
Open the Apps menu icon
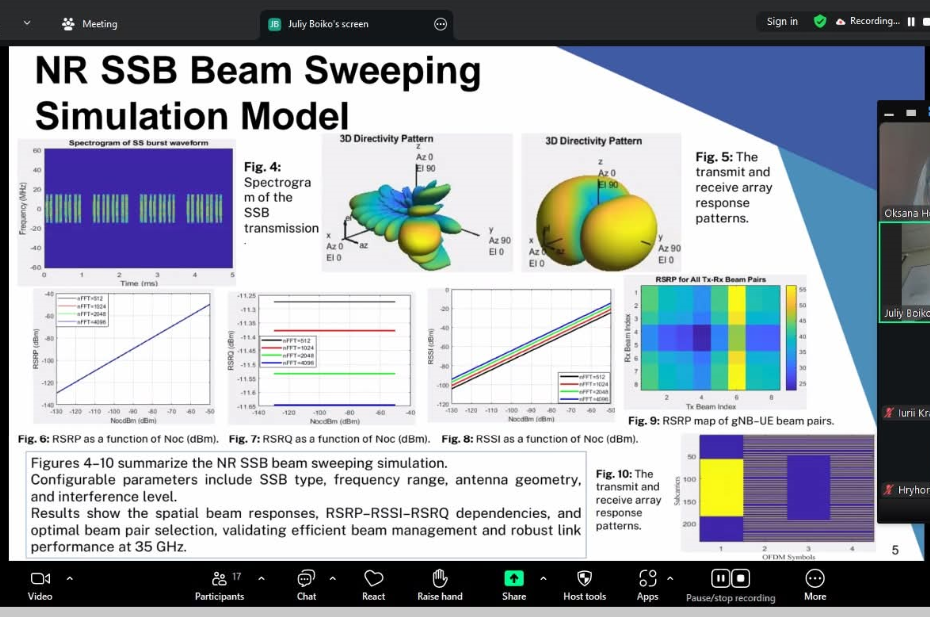647,579
